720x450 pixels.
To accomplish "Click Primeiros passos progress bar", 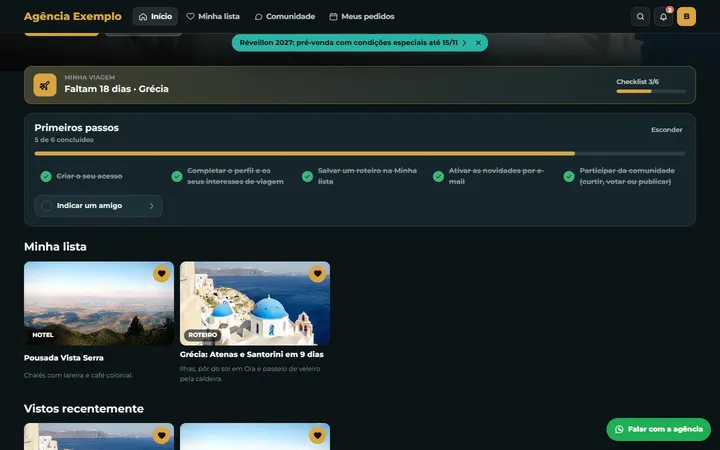I will 360,153.
